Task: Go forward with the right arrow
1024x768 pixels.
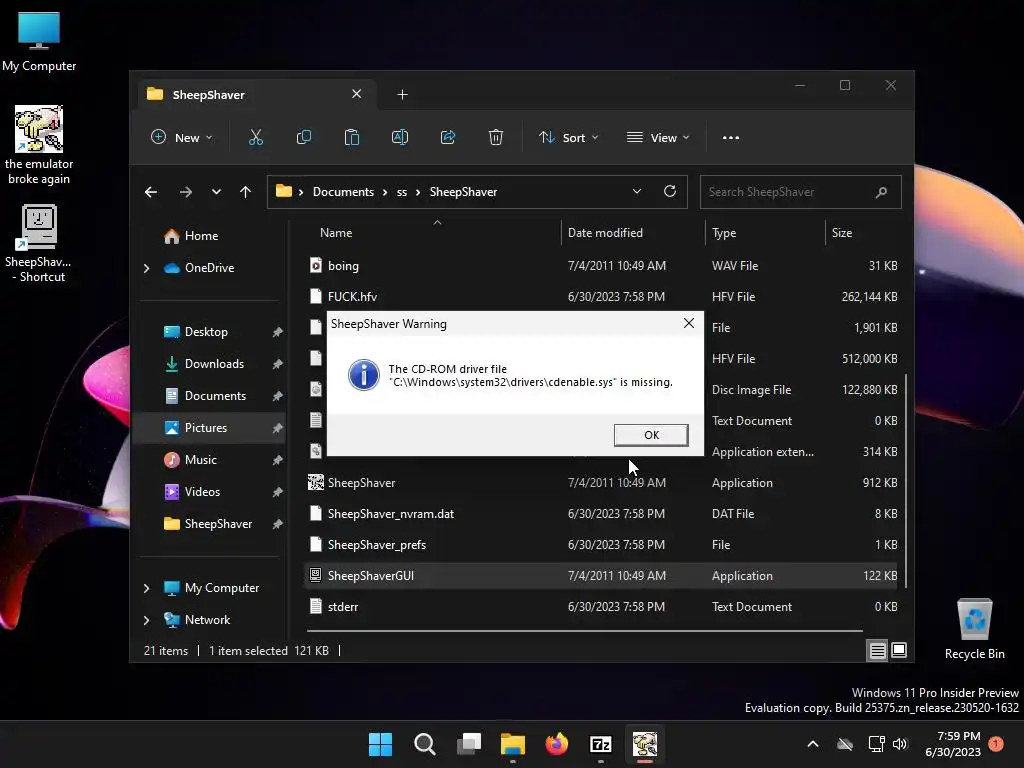Action: click(x=186, y=192)
